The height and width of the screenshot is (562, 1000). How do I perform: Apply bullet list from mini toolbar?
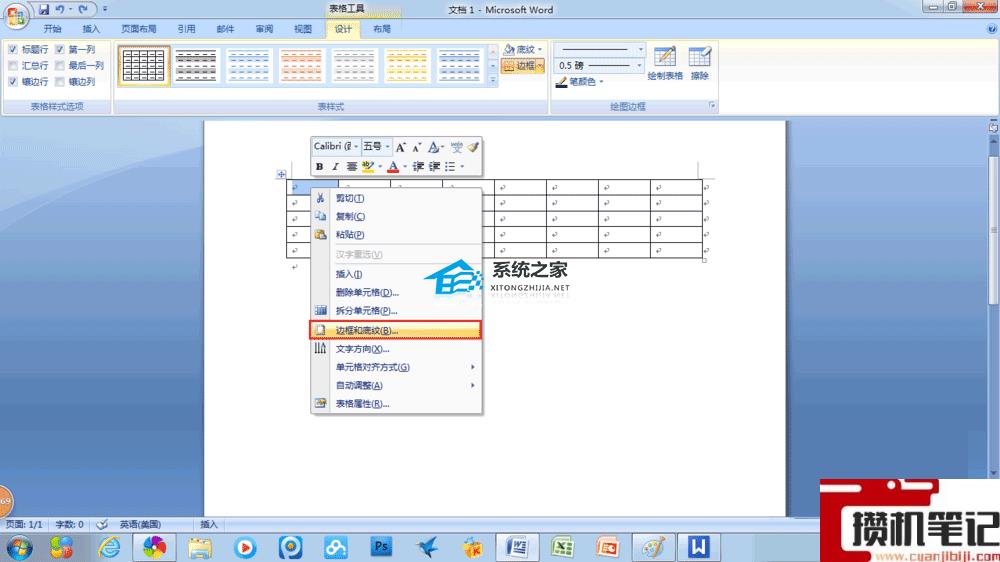click(450, 166)
